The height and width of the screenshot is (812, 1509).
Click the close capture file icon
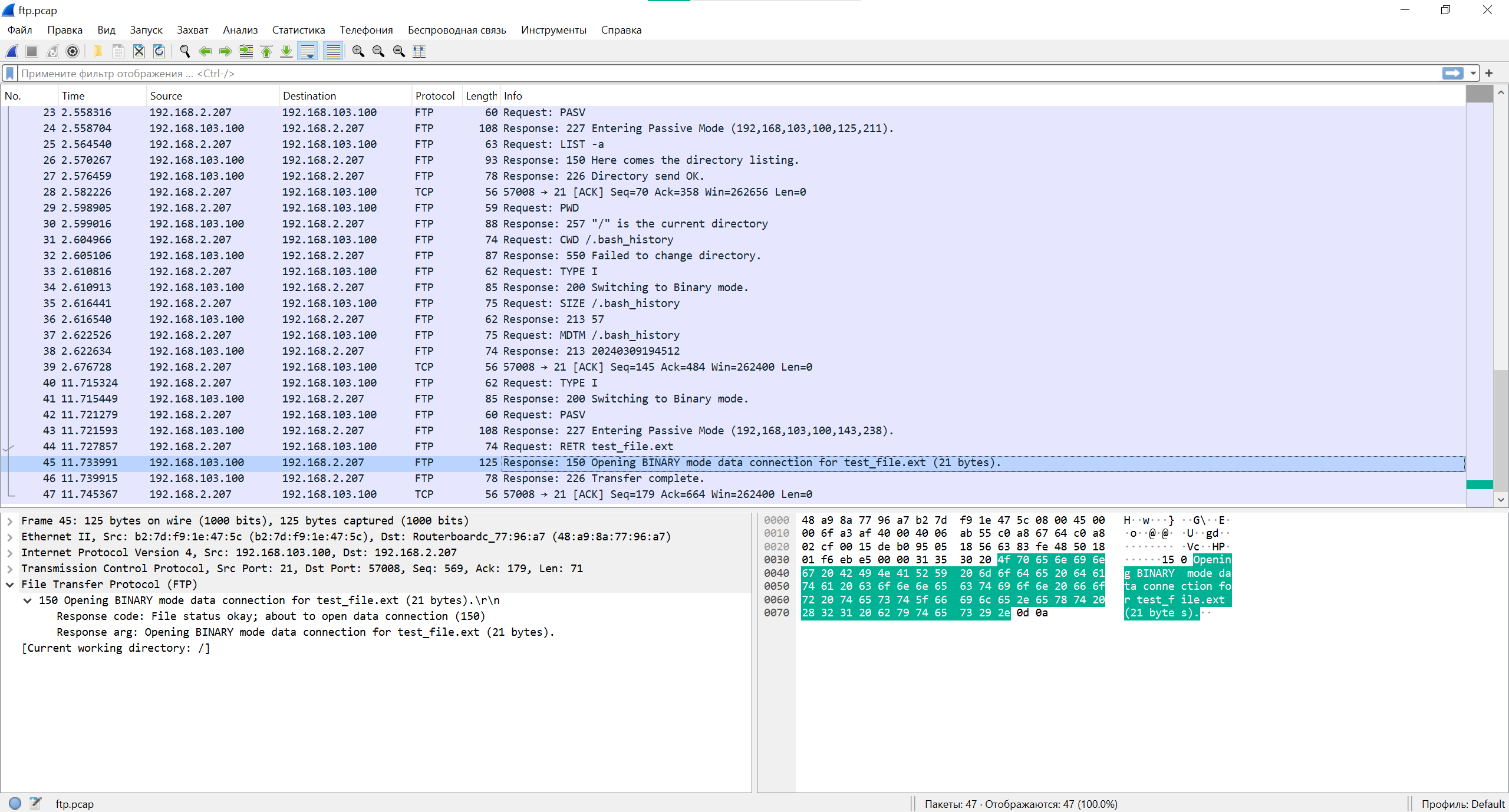pyautogui.click(x=139, y=51)
